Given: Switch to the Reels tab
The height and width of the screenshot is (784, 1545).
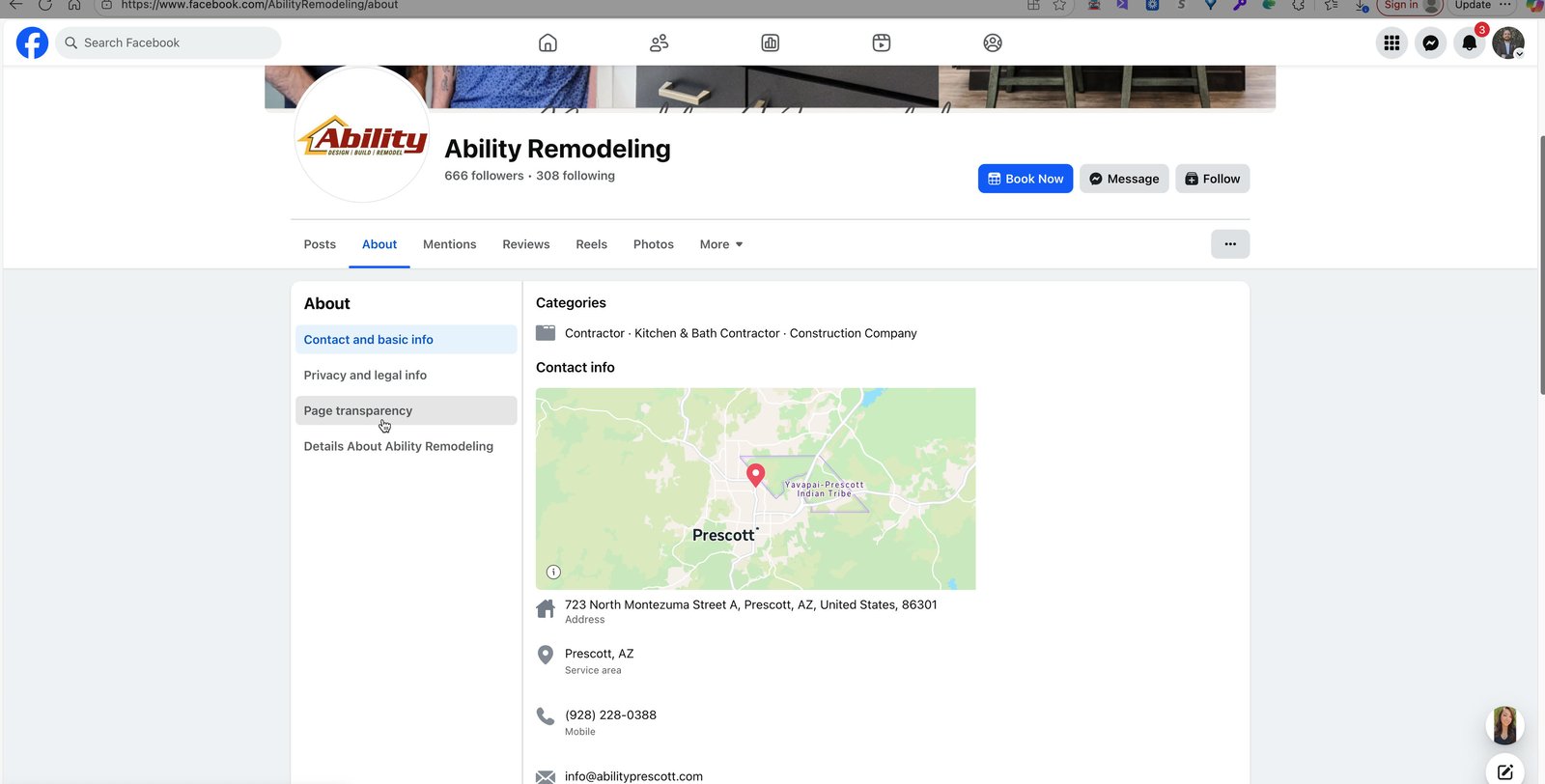Looking at the screenshot, I should click(592, 244).
